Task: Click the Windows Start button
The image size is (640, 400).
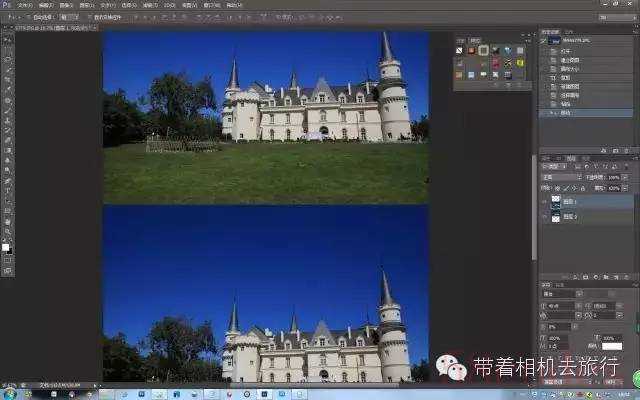Action: 10,395
